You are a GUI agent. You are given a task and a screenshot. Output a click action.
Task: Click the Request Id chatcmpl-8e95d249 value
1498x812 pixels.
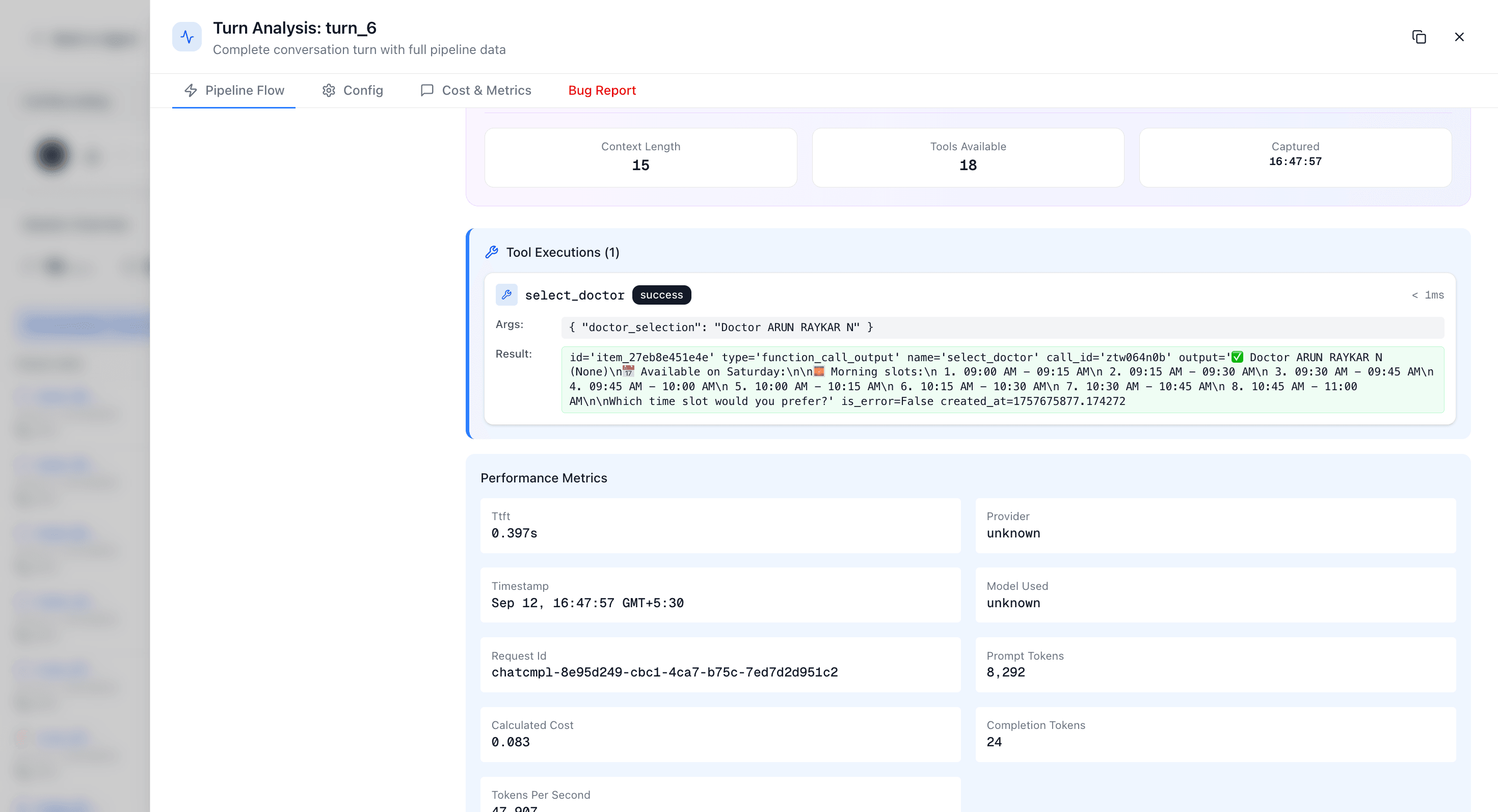pos(665,672)
